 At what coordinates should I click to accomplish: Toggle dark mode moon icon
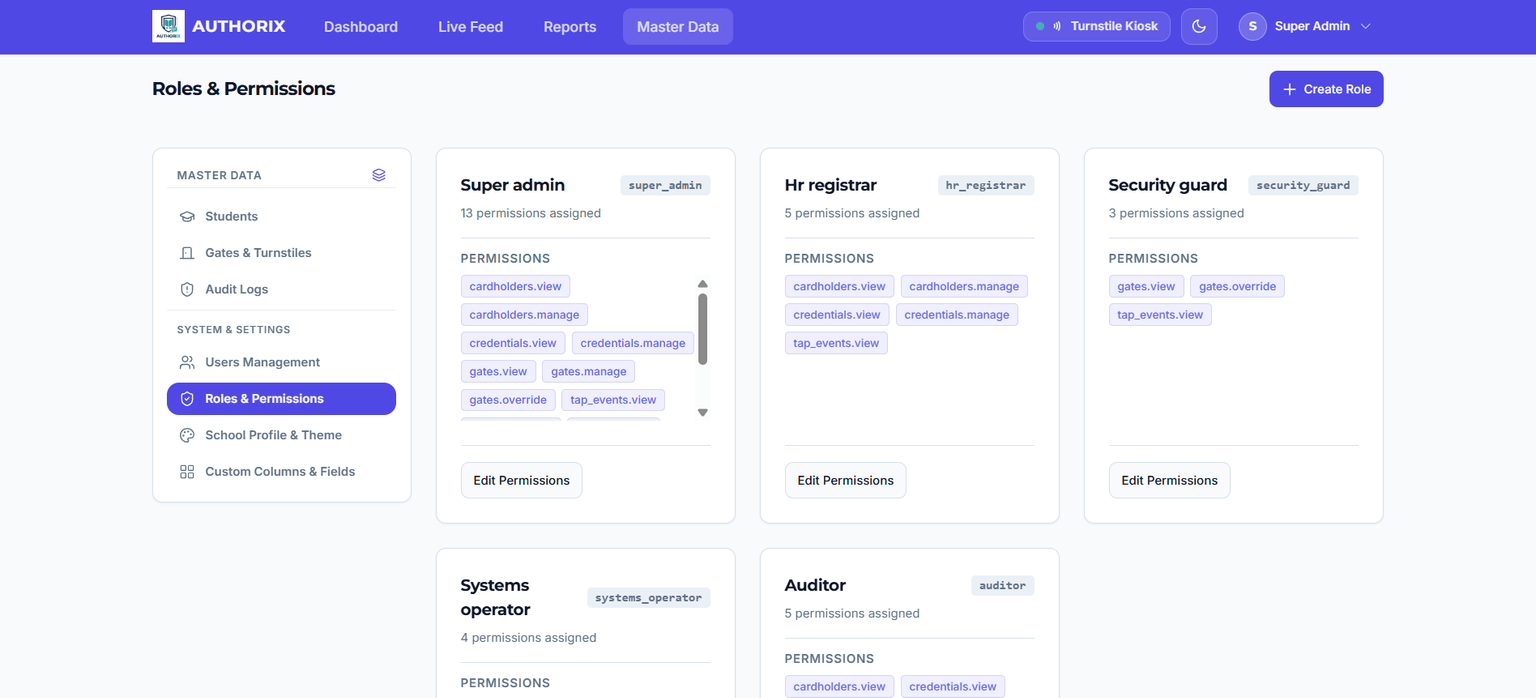[1199, 26]
